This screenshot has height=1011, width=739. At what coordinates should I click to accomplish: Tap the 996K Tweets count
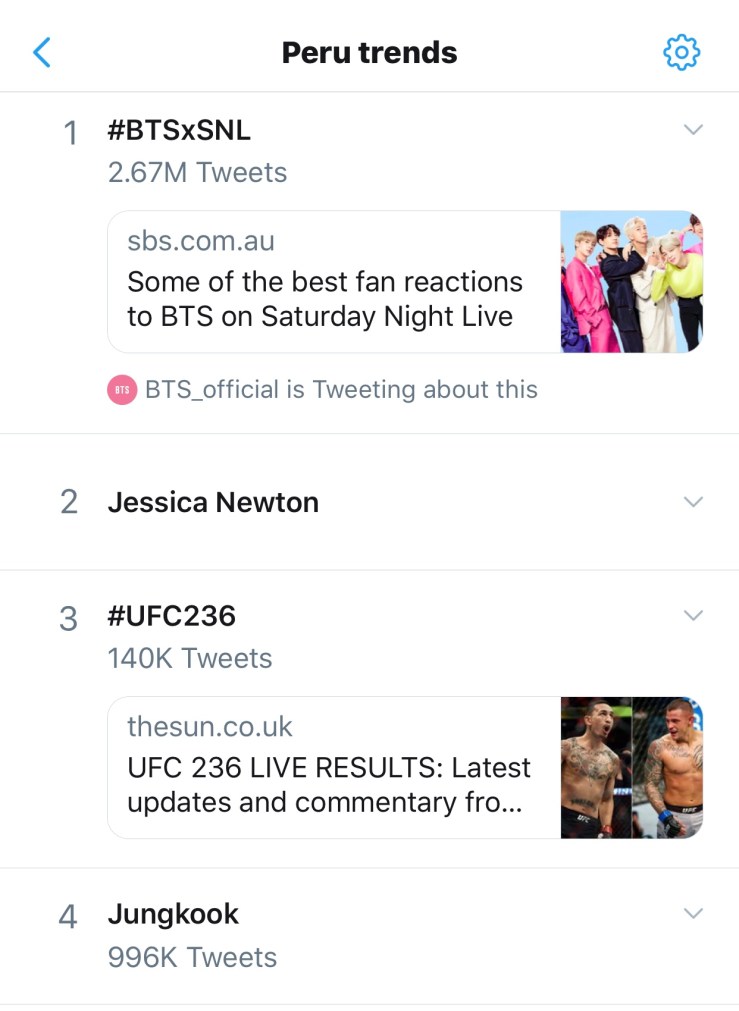click(192, 957)
